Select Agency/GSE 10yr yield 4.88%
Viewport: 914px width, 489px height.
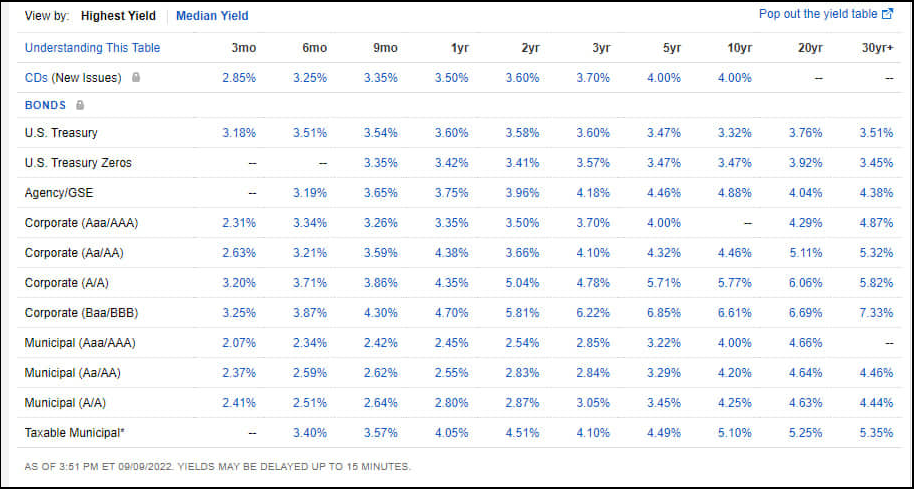tap(735, 193)
